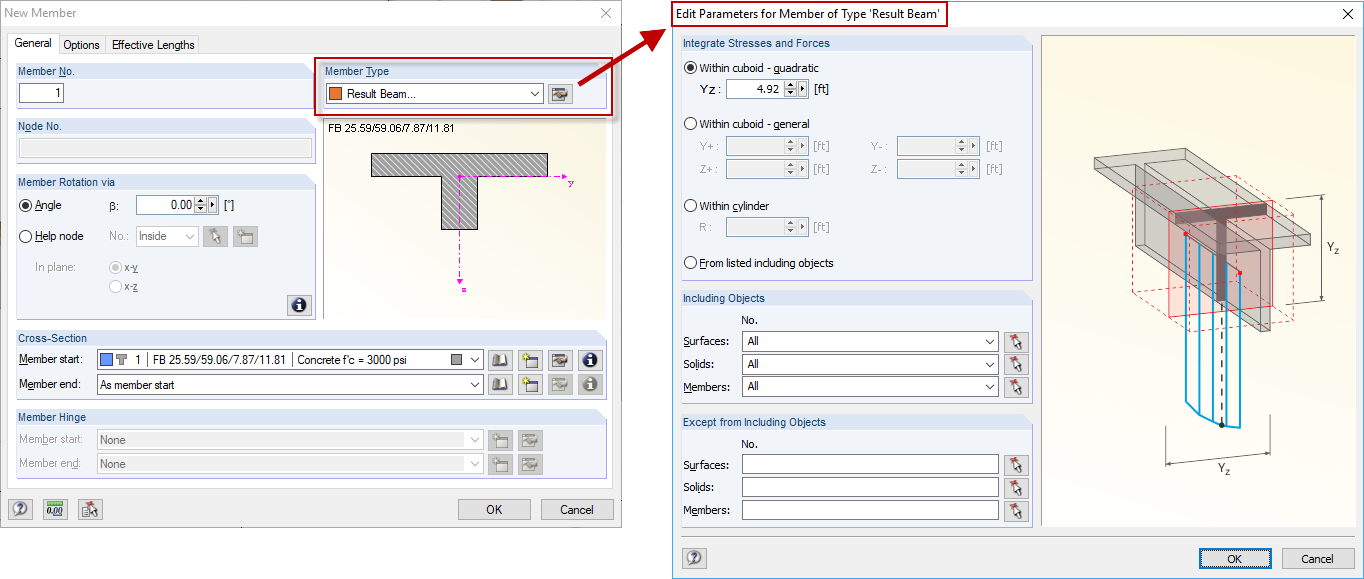This screenshot has height=579, width=1364.
Task: Click Yz spinner arrows
Action: [x=790, y=89]
